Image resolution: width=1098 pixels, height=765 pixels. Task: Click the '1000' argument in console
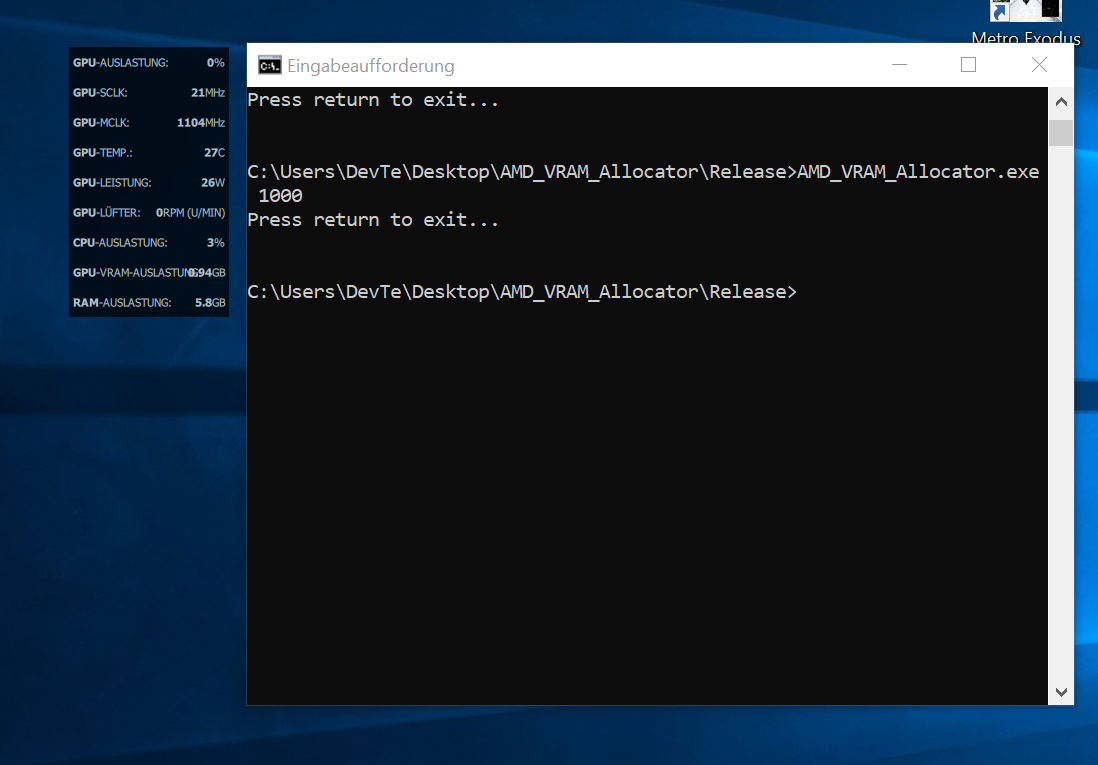(x=280, y=196)
